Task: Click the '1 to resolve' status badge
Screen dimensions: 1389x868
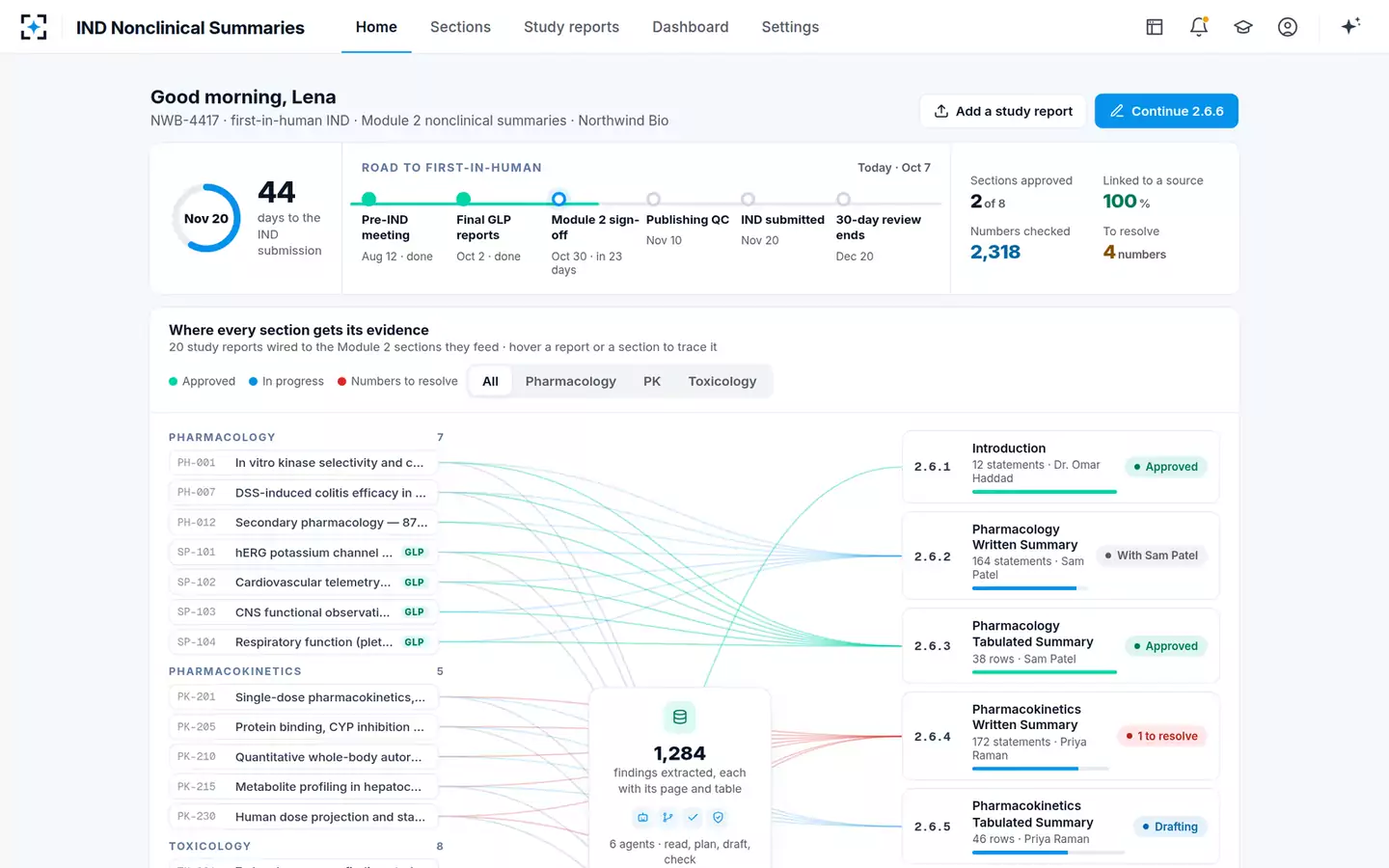Action: point(1161,736)
